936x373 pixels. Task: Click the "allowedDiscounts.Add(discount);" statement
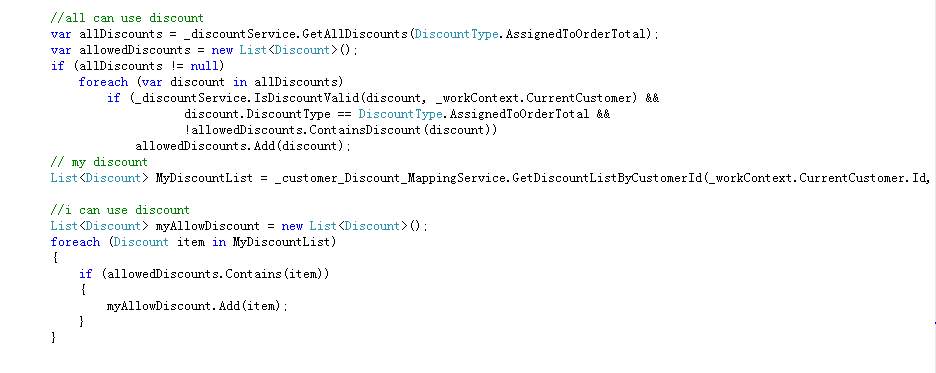coord(243,146)
